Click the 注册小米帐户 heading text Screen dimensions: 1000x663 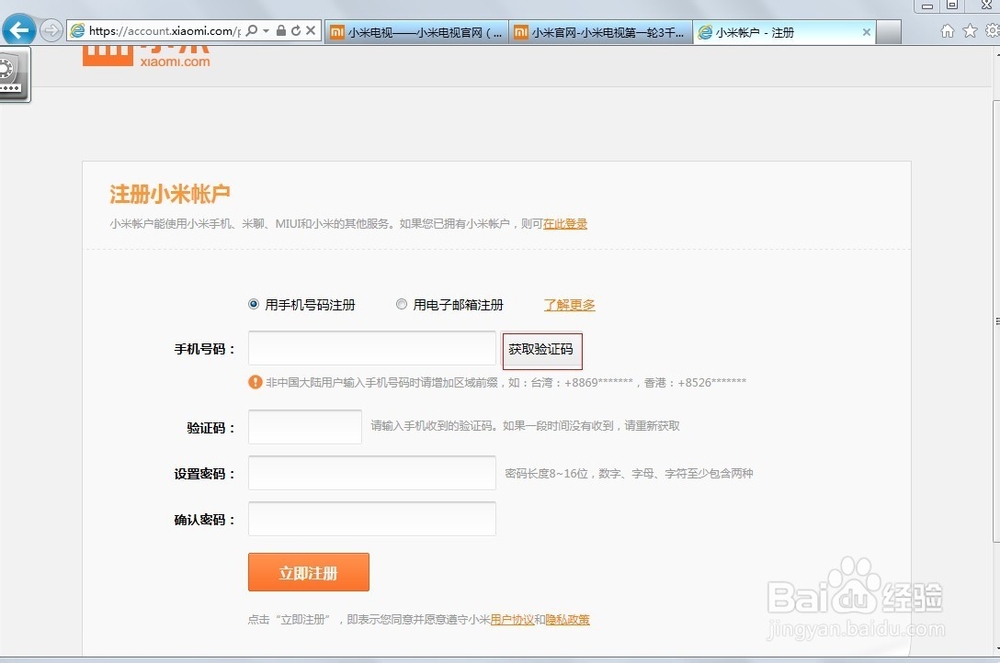pos(170,194)
